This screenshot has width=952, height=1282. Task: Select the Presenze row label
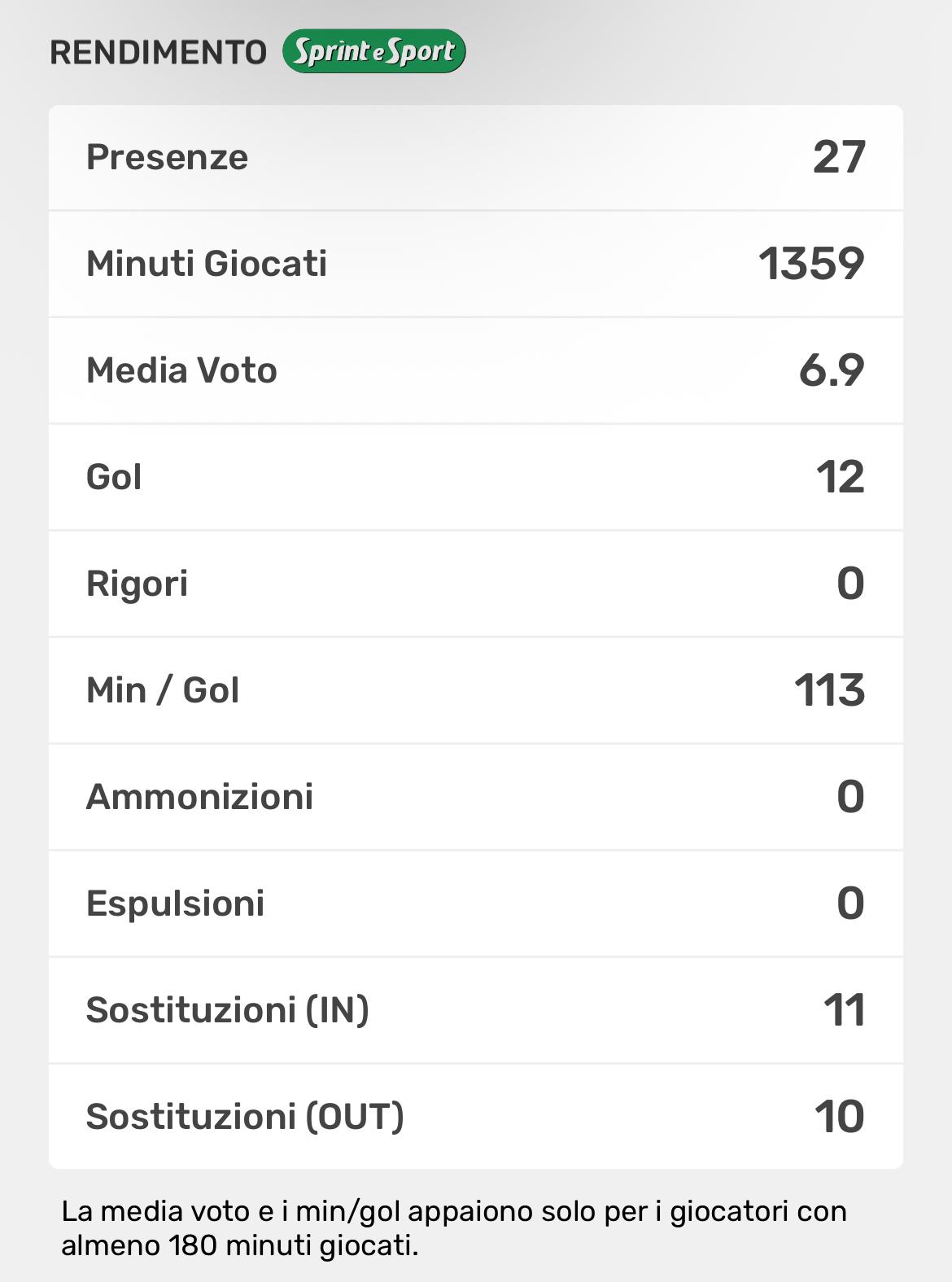coord(167,157)
